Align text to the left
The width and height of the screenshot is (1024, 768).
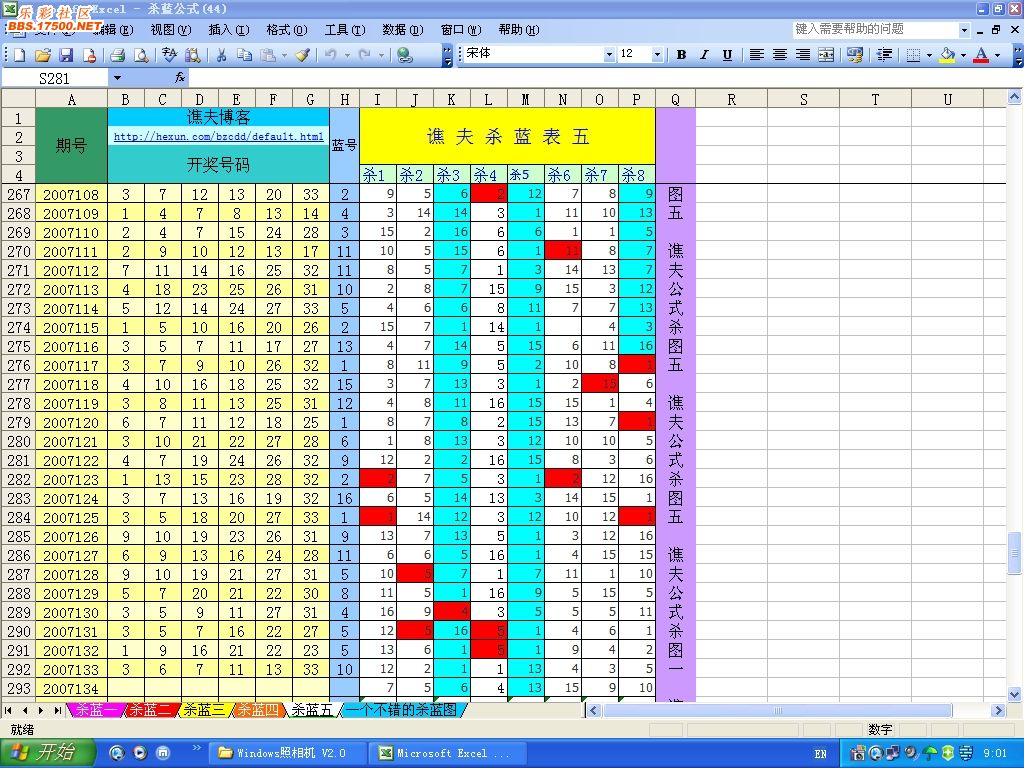756,55
